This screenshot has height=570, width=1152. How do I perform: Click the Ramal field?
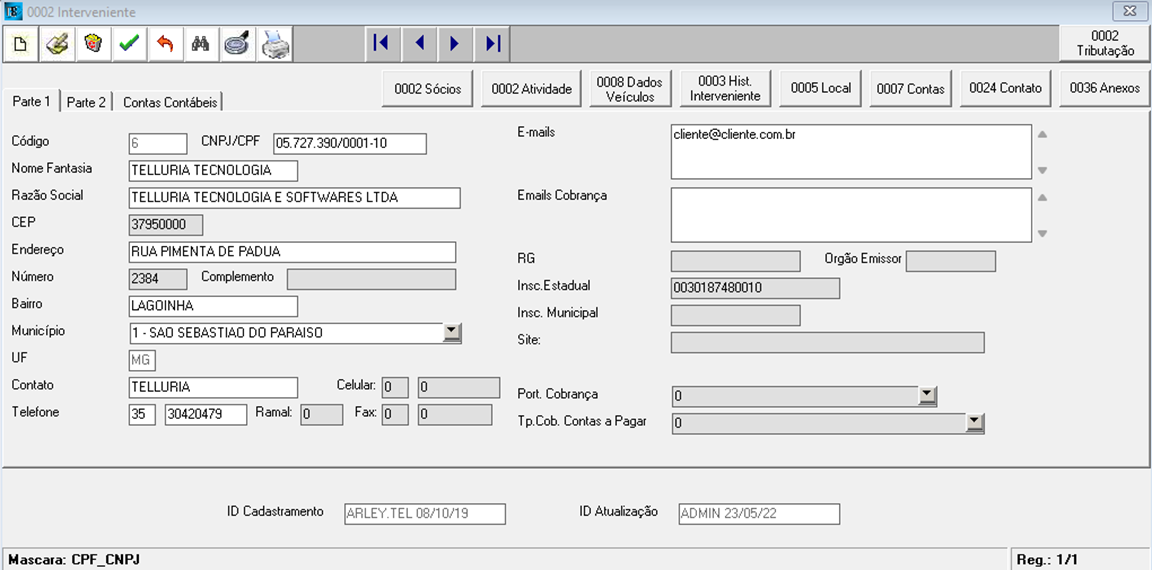tap(322, 414)
